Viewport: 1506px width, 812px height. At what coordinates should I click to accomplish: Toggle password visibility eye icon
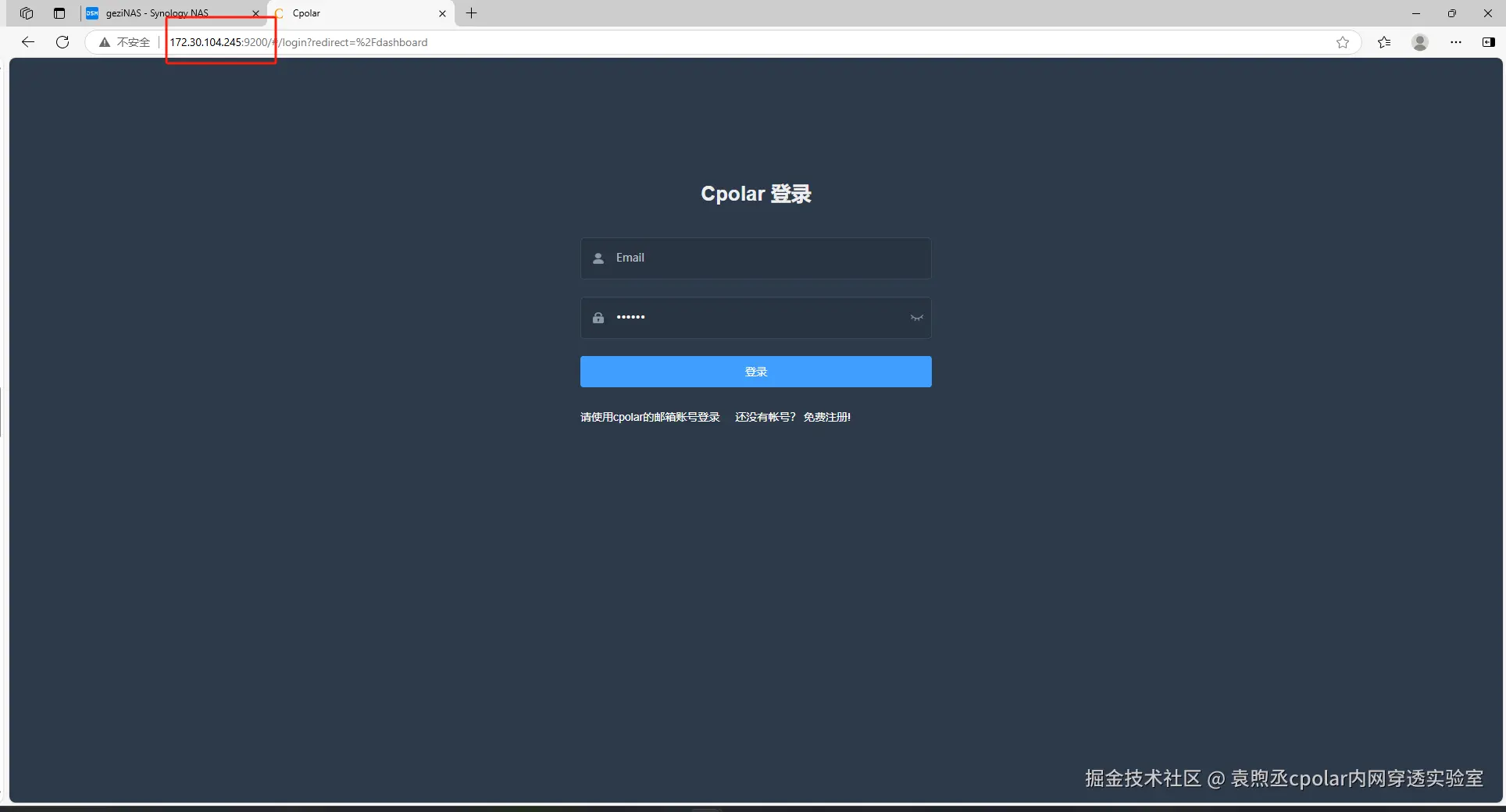(x=917, y=317)
